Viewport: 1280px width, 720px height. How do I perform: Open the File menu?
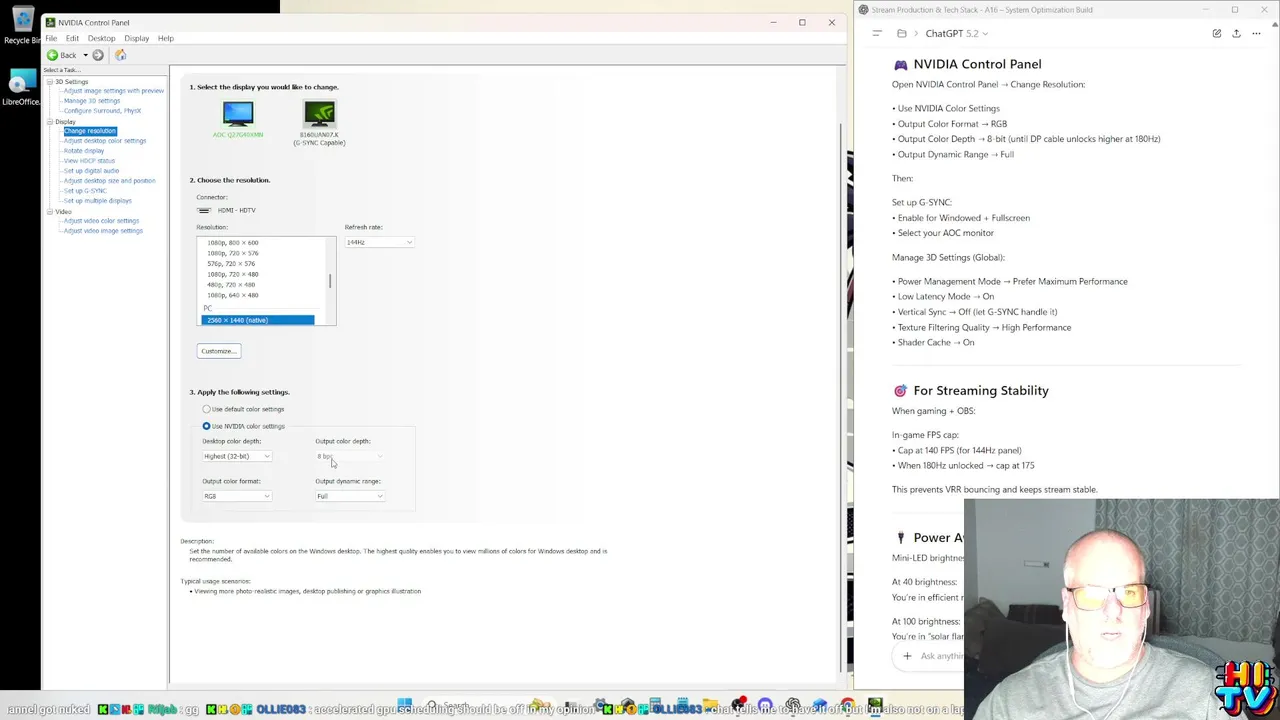click(x=51, y=38)
